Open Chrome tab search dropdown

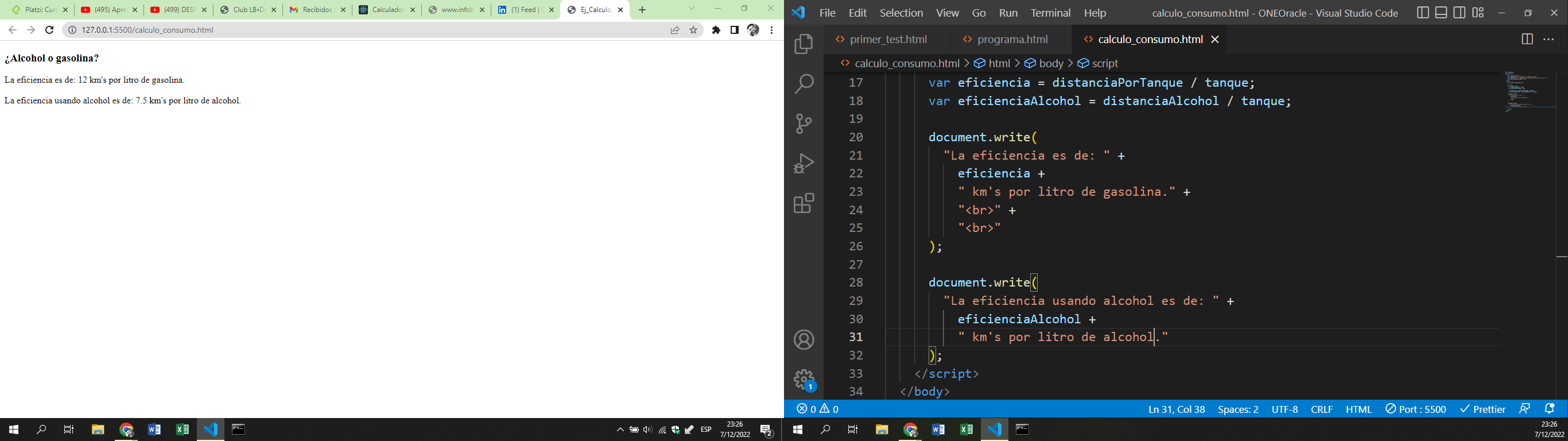[x=692, y=9]
